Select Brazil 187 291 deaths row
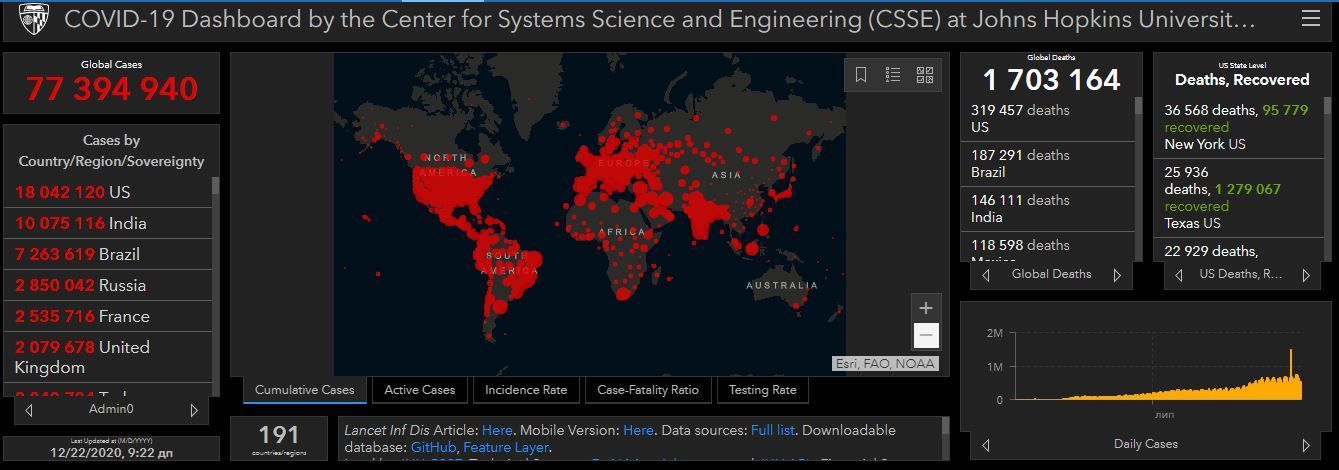The height and width of the screenshot is (470, 1339). 1048,164
